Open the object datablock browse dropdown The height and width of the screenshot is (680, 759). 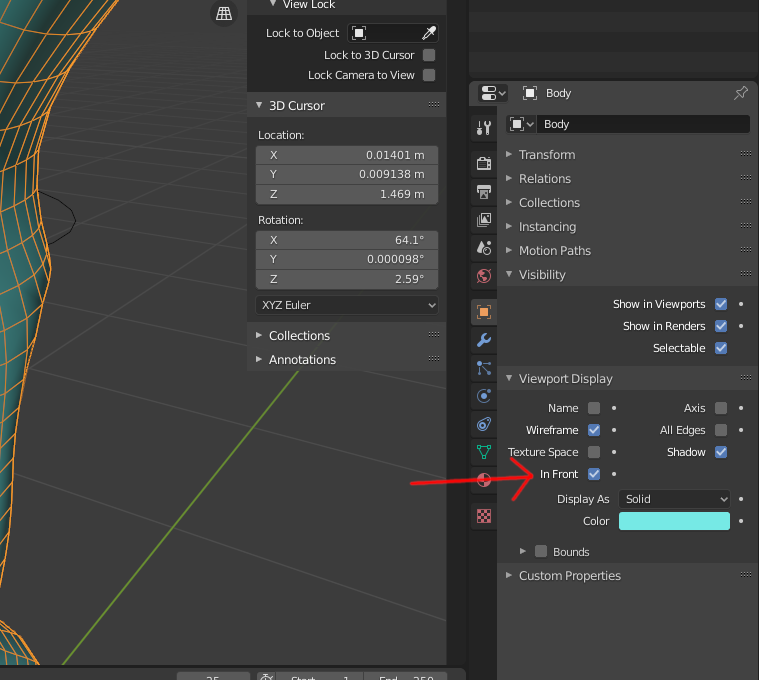point(521,124)
